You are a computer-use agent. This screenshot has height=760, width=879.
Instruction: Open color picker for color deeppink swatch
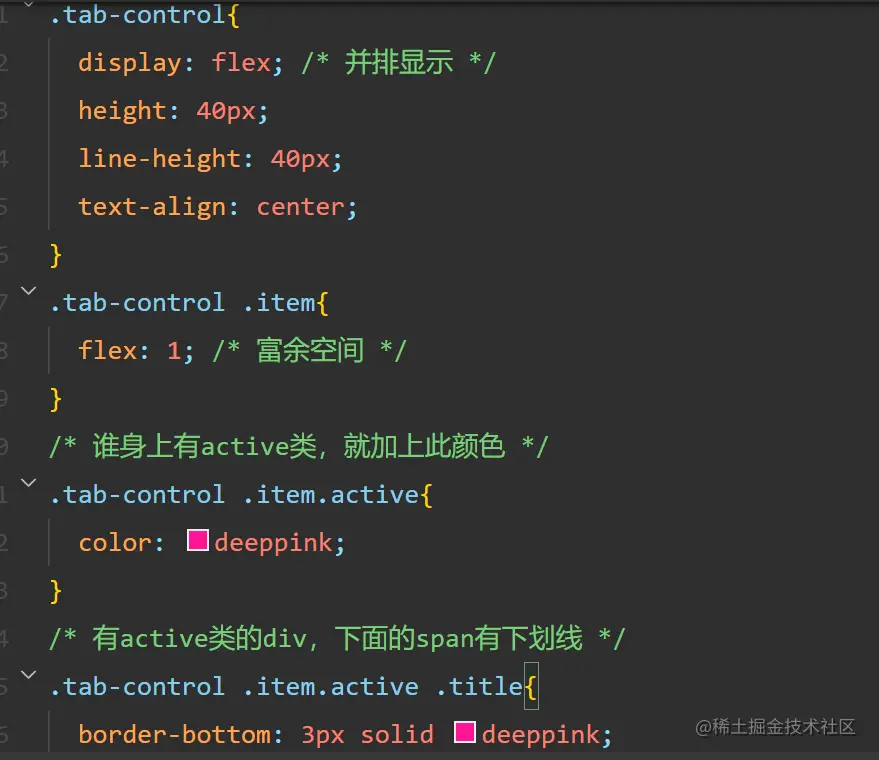click(x=198, y=540)
